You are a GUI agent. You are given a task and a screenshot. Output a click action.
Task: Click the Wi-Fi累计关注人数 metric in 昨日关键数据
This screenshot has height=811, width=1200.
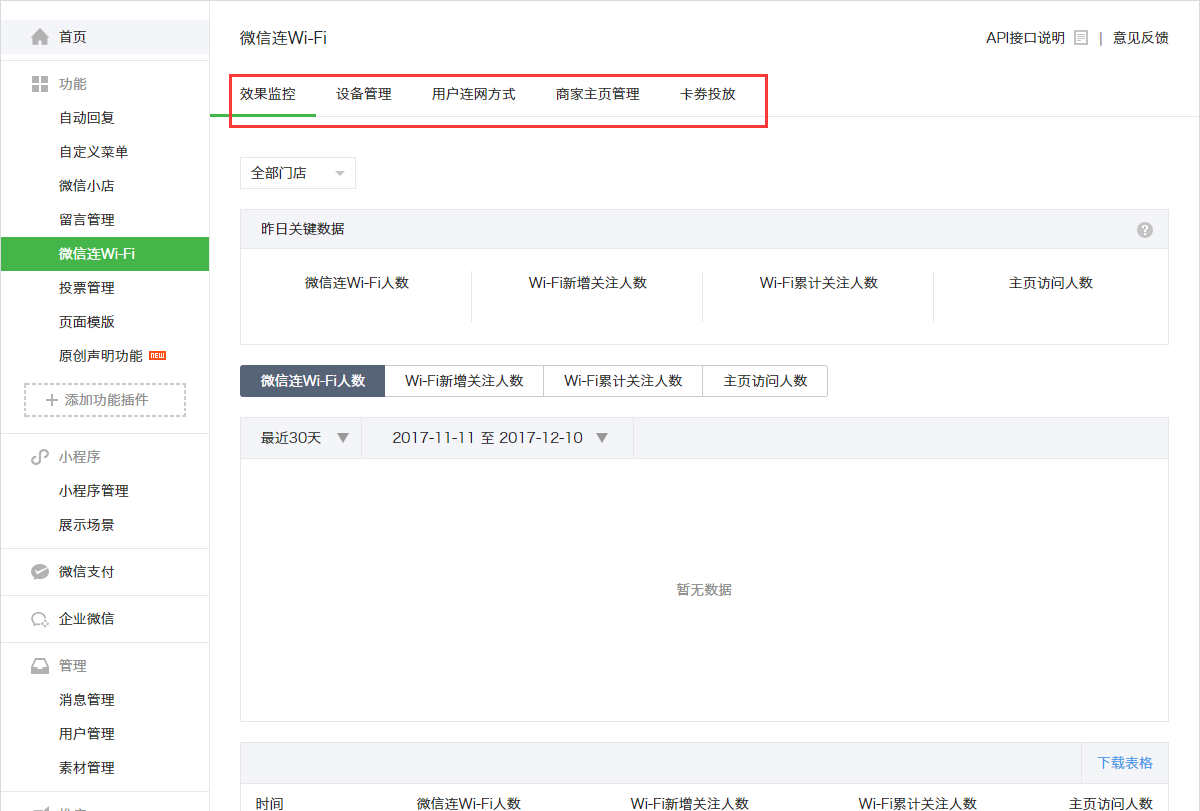[x=819, y=283]
